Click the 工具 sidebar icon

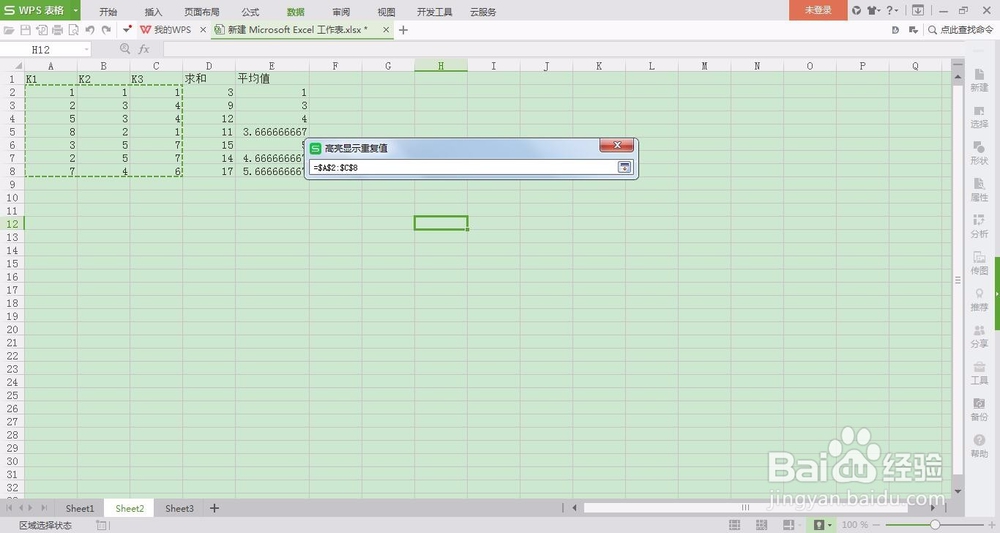(980, 374)
